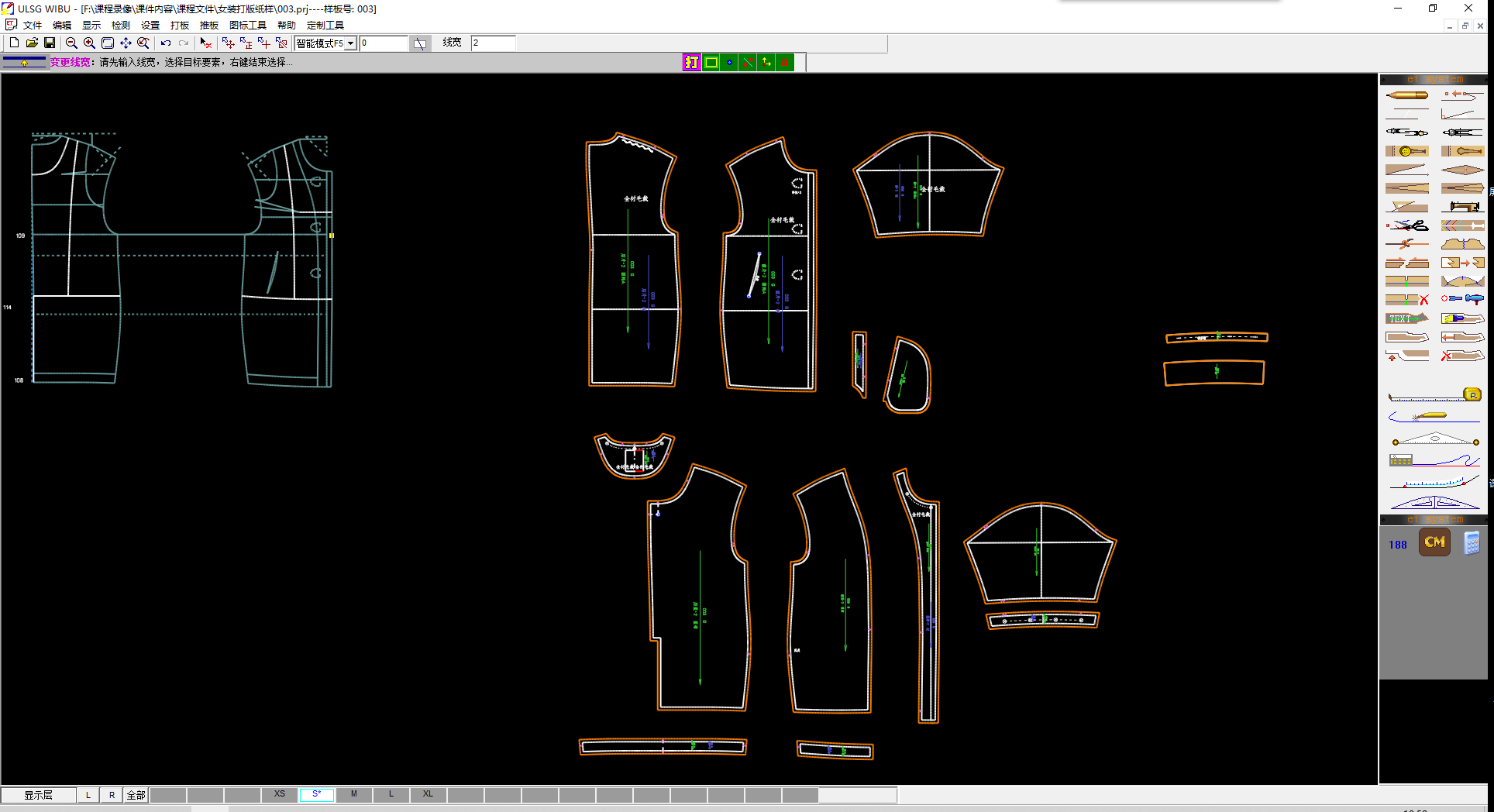Select the delete piece tool with red X

point(1462,356)
